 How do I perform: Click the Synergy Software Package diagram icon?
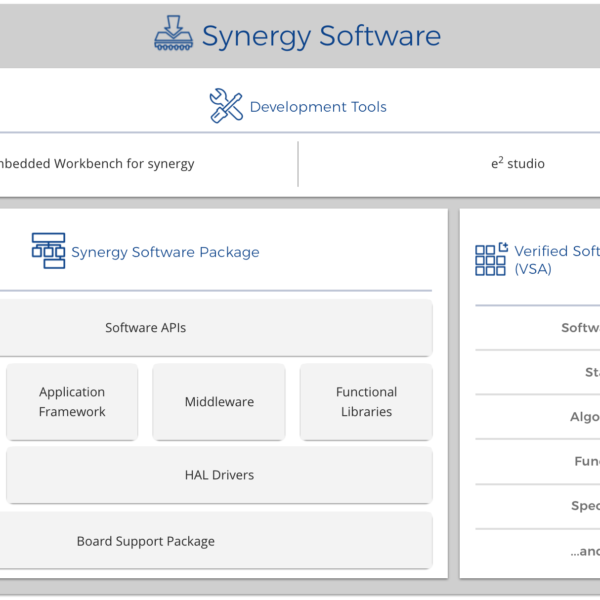[x=47, y=251]
